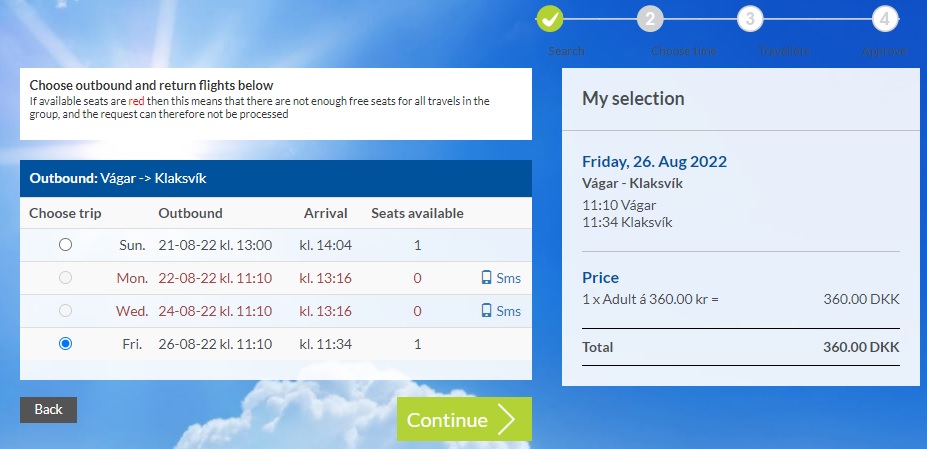Click step 2 Choose trips circle

(649, 18)
